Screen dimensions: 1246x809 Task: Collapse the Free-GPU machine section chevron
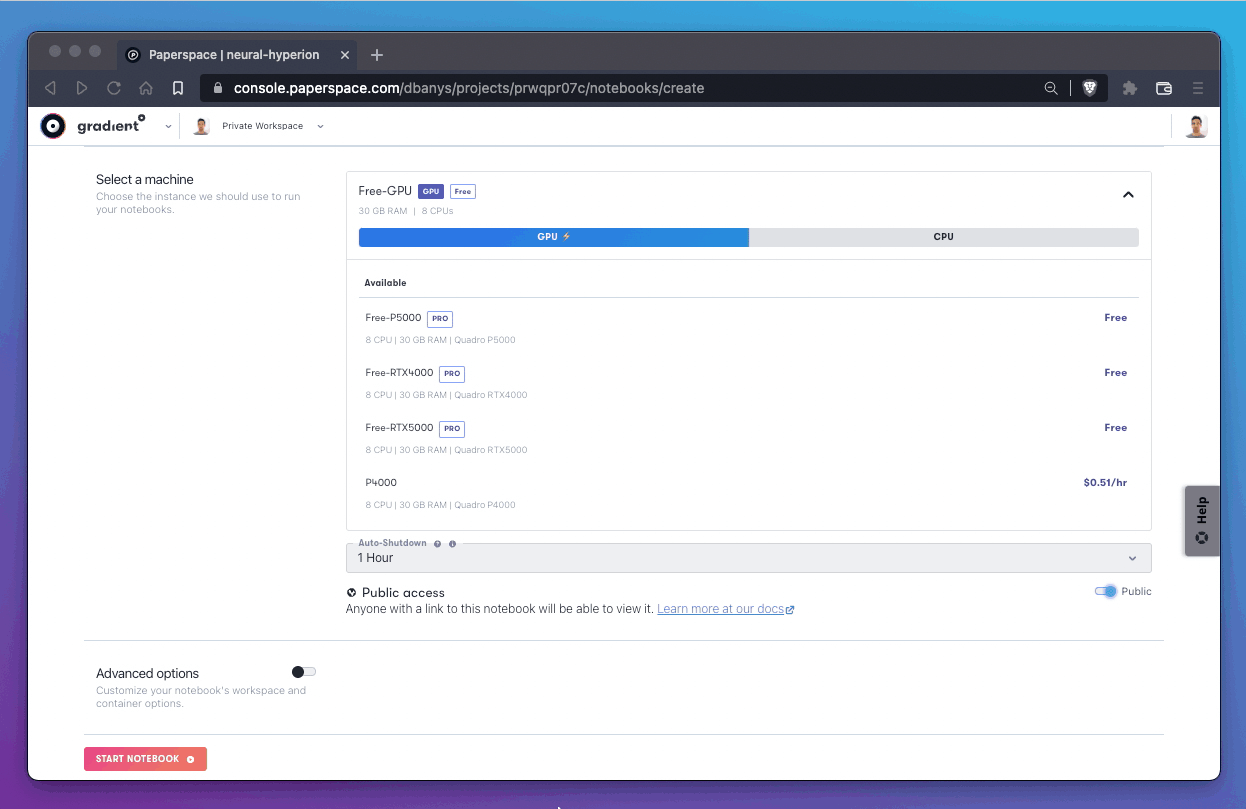1128,194
